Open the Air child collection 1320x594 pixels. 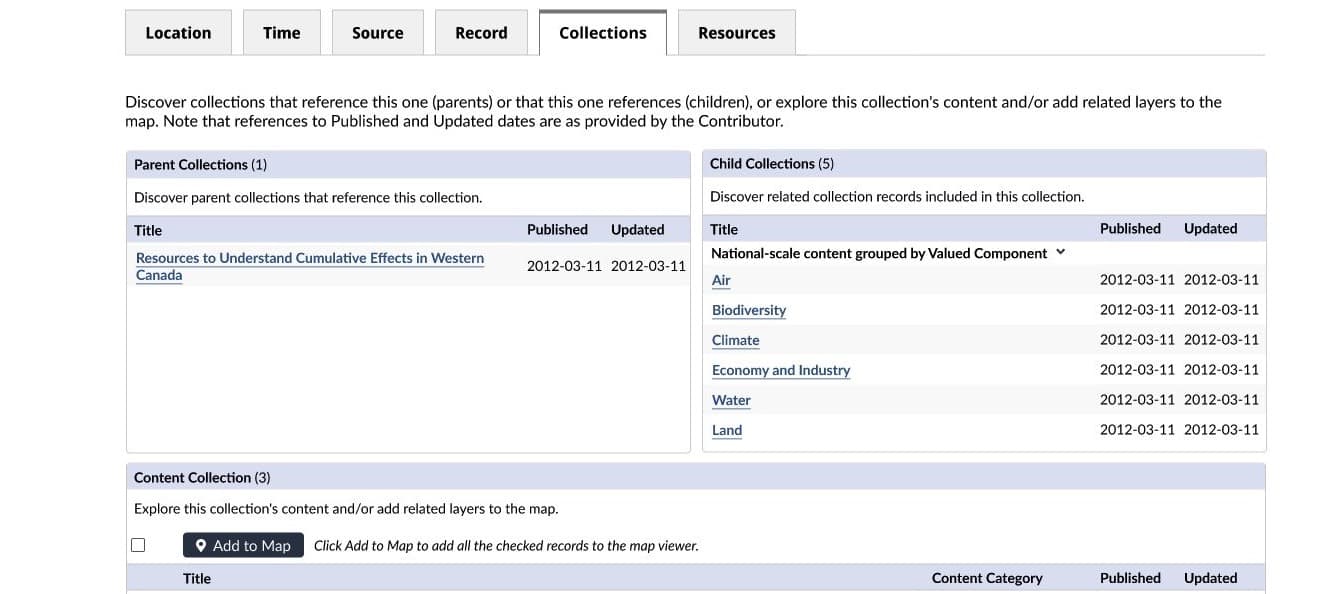tap(721, 281)
